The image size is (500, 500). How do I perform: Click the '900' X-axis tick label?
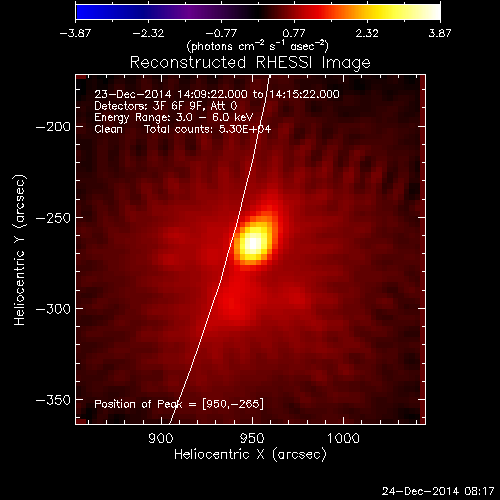click(x=161, y=438)
